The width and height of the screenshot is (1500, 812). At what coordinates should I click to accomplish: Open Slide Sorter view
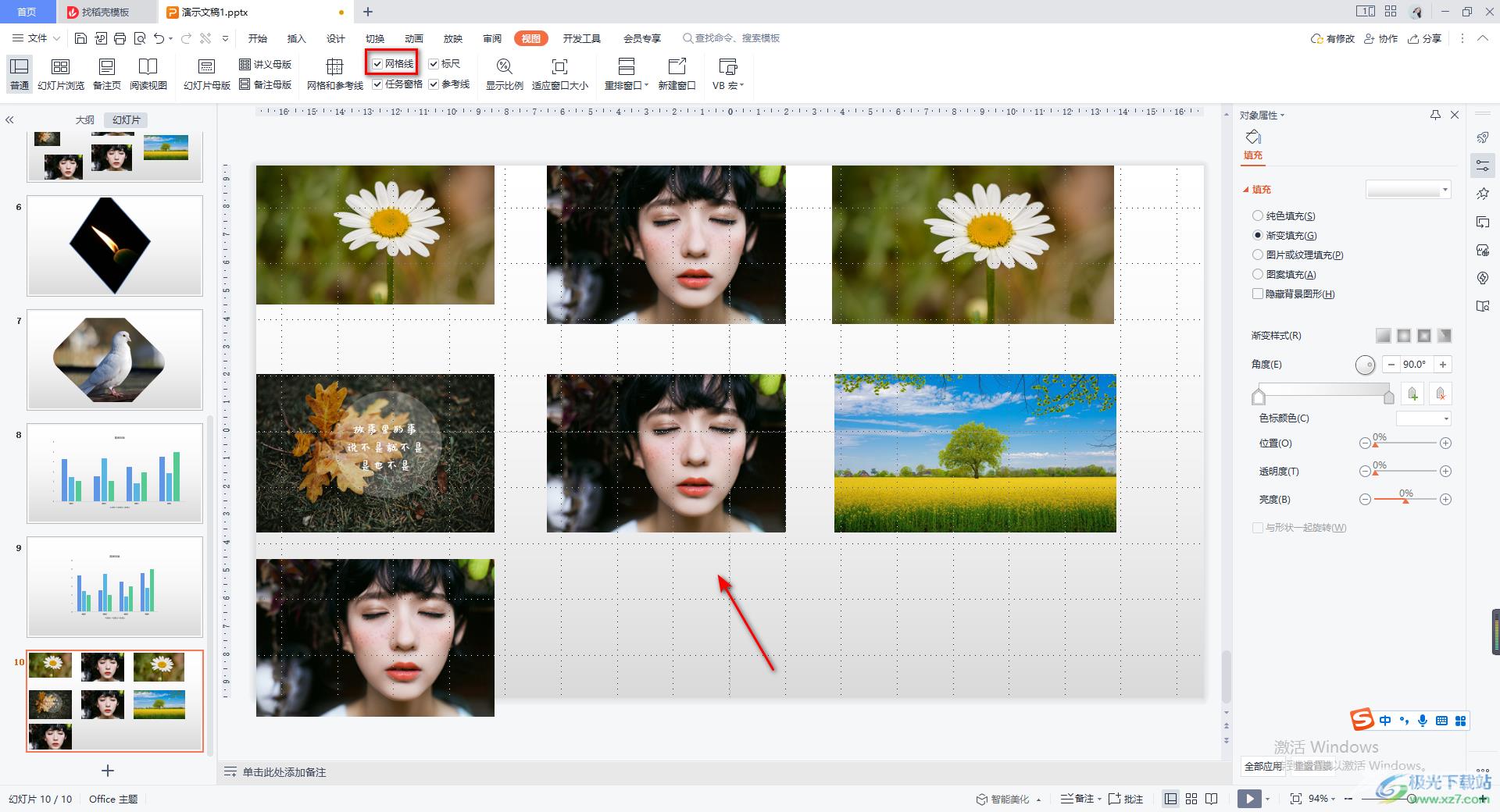pos(61,74)
